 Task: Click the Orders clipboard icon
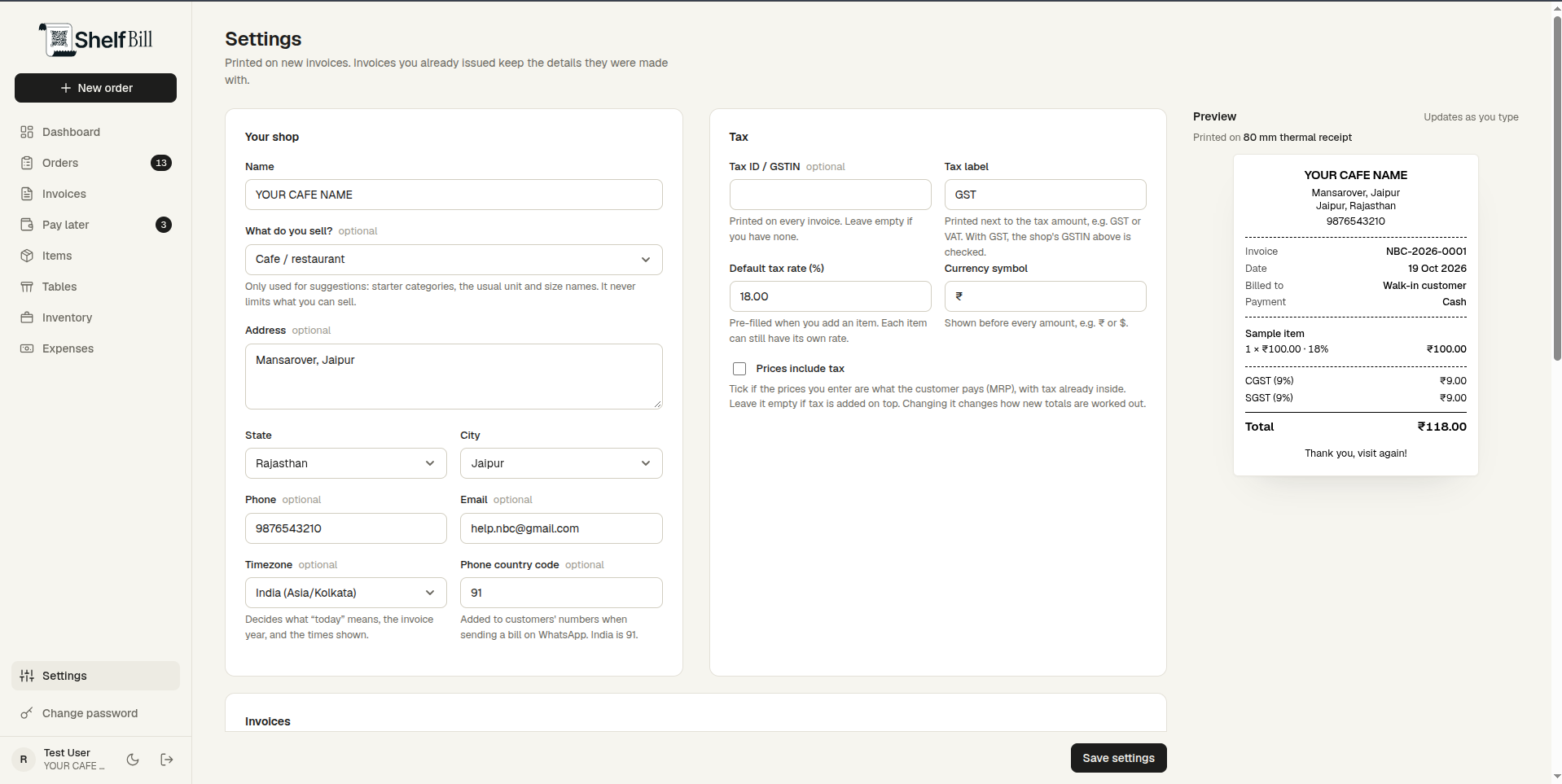pyautogui.click(x=27, y=163)
